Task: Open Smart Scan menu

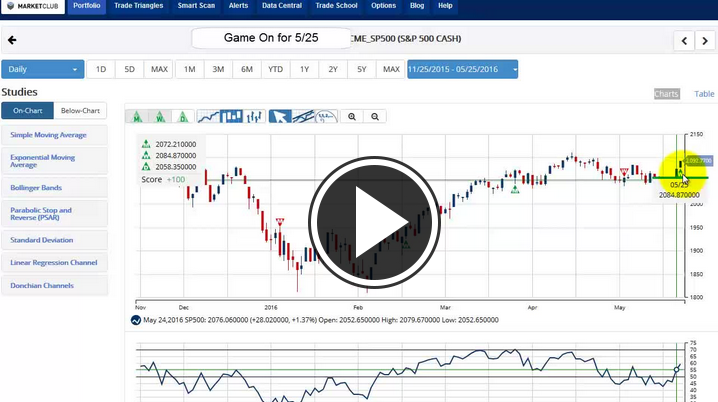Action: [x=196, y=6]
